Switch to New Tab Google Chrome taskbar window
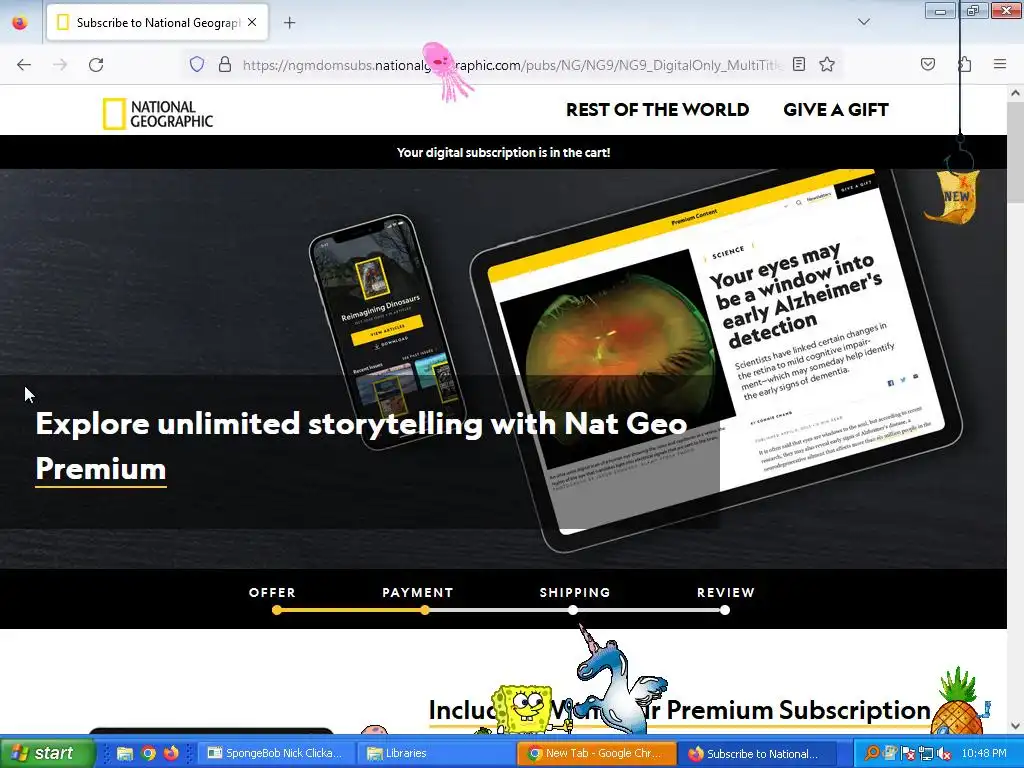The width and height of the screenshot is (1024, 768). (597, 753)
